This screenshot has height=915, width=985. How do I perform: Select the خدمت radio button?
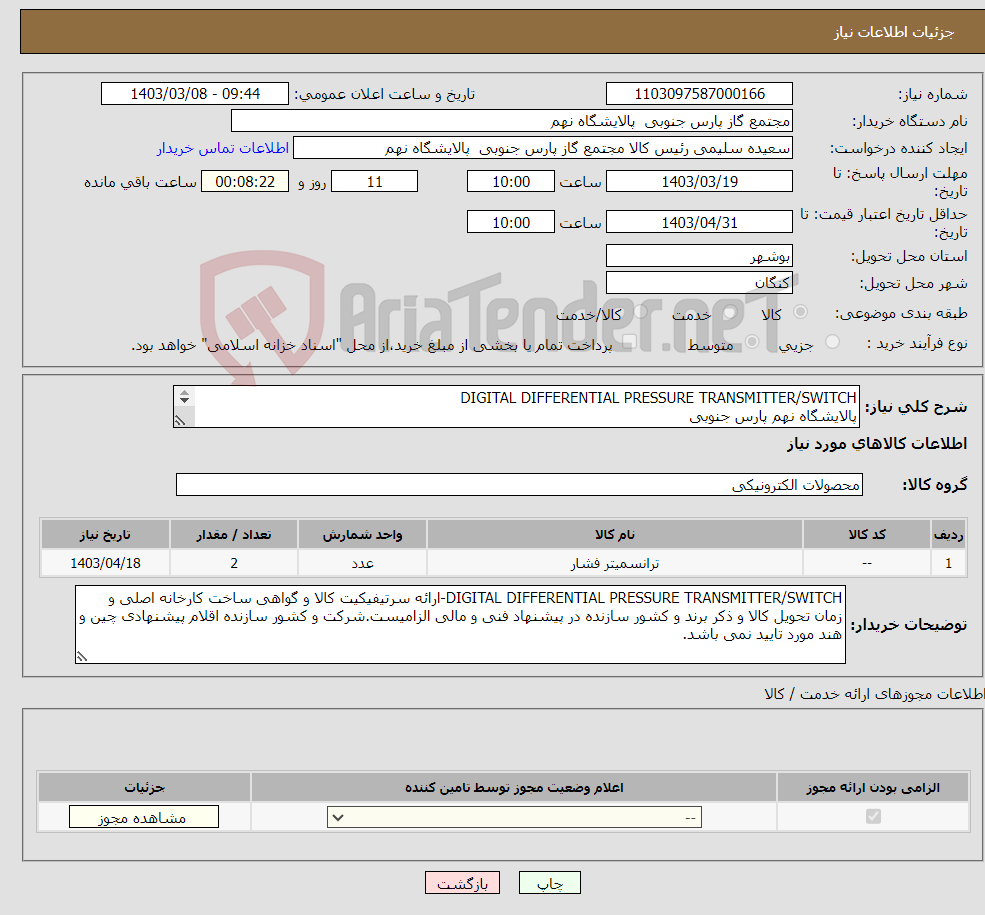click(x=729, y=312)
